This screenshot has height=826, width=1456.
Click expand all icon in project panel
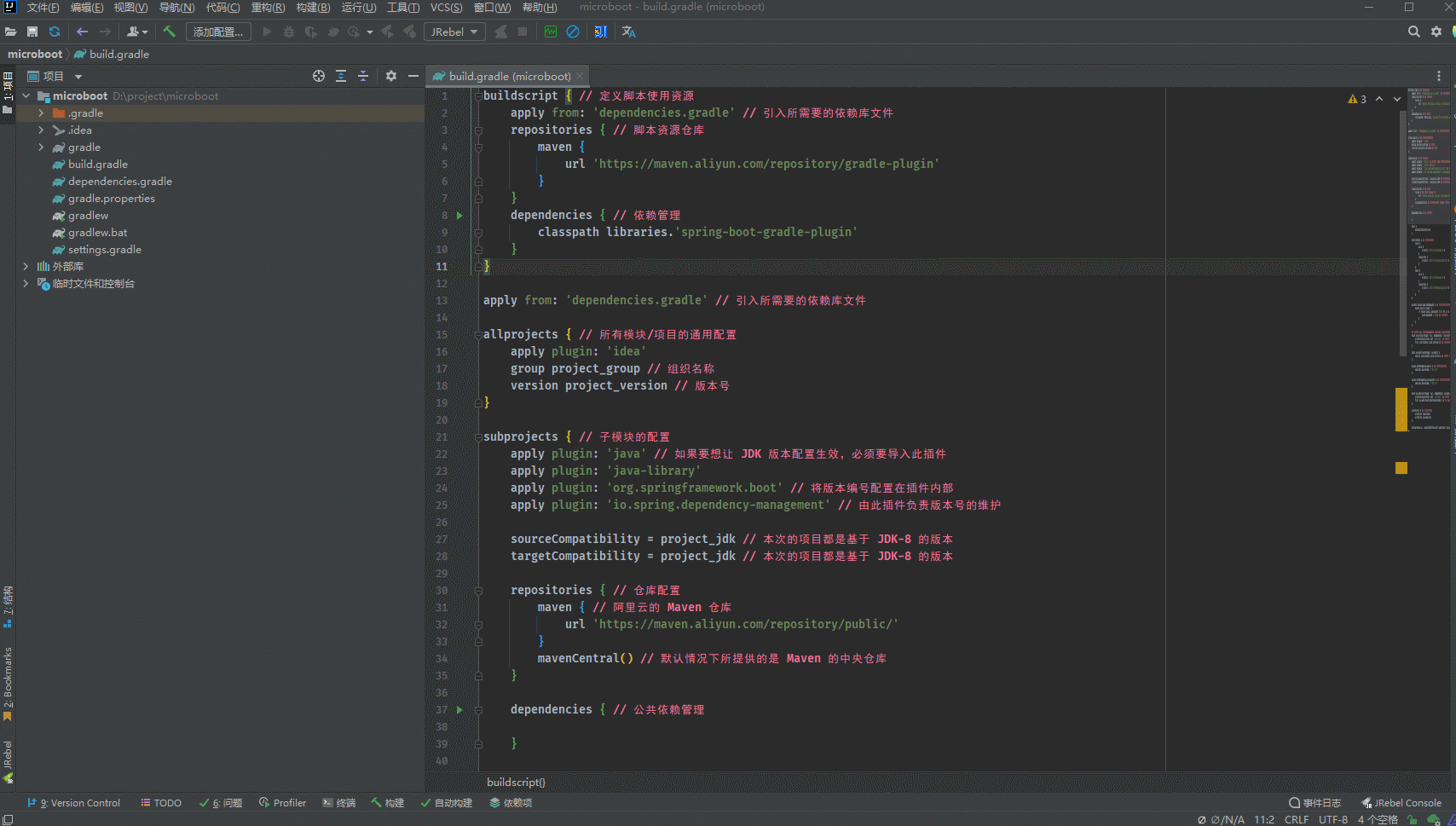[341, 76]
